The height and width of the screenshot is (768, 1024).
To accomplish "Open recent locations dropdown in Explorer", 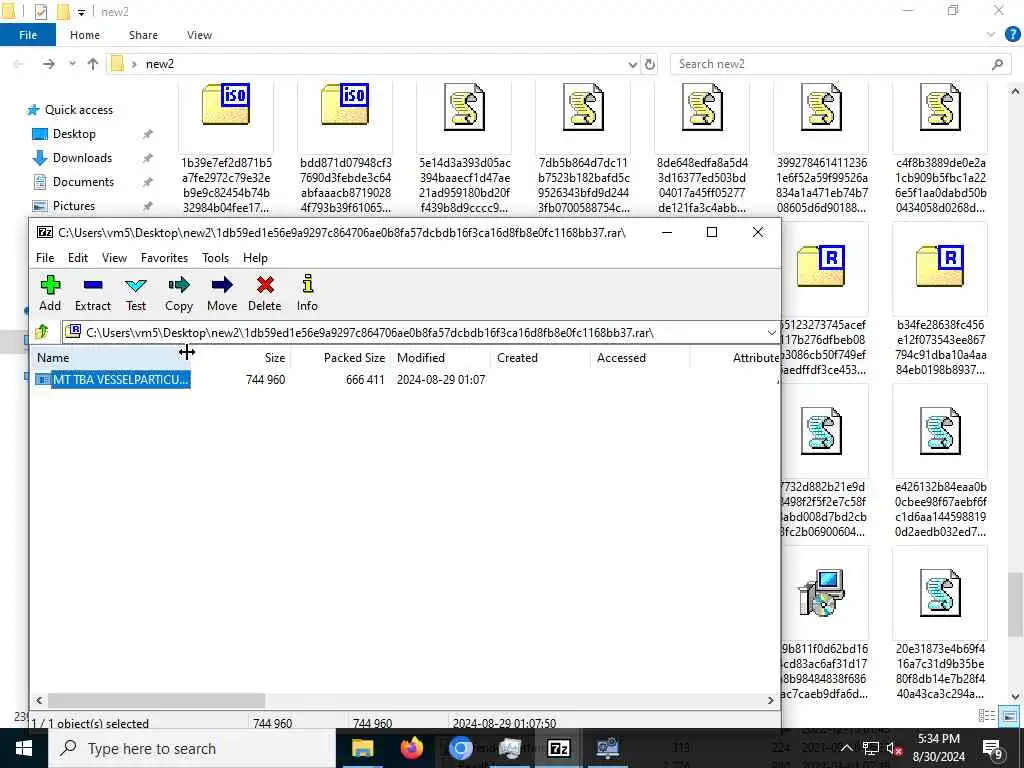I will click(72, 64).
